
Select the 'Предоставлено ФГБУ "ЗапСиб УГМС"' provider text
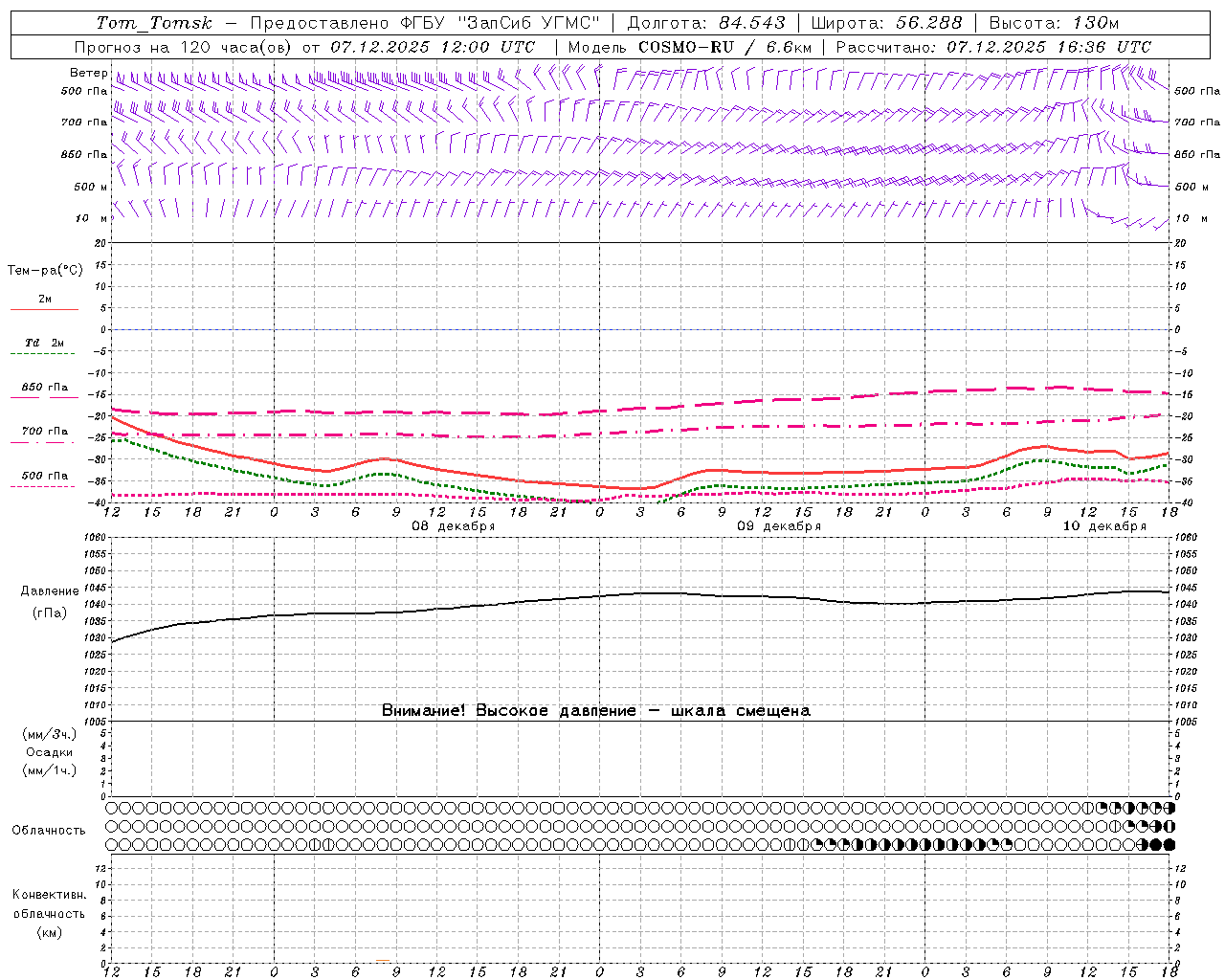click(x=426, y=23)
